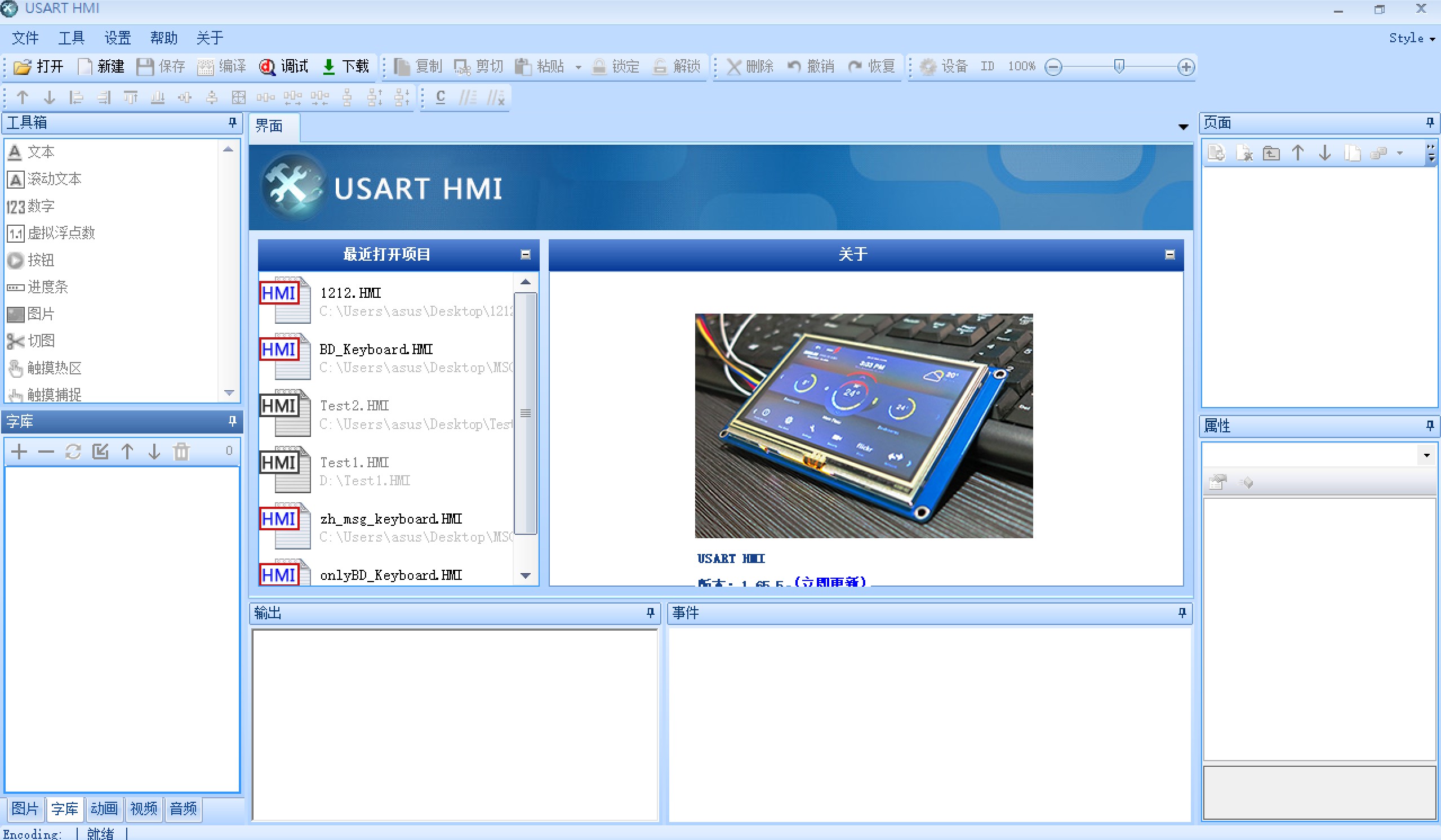Open a project with the 打开 toolbar button
Viewport: 1441px width, 840px height.
[38, 66]
